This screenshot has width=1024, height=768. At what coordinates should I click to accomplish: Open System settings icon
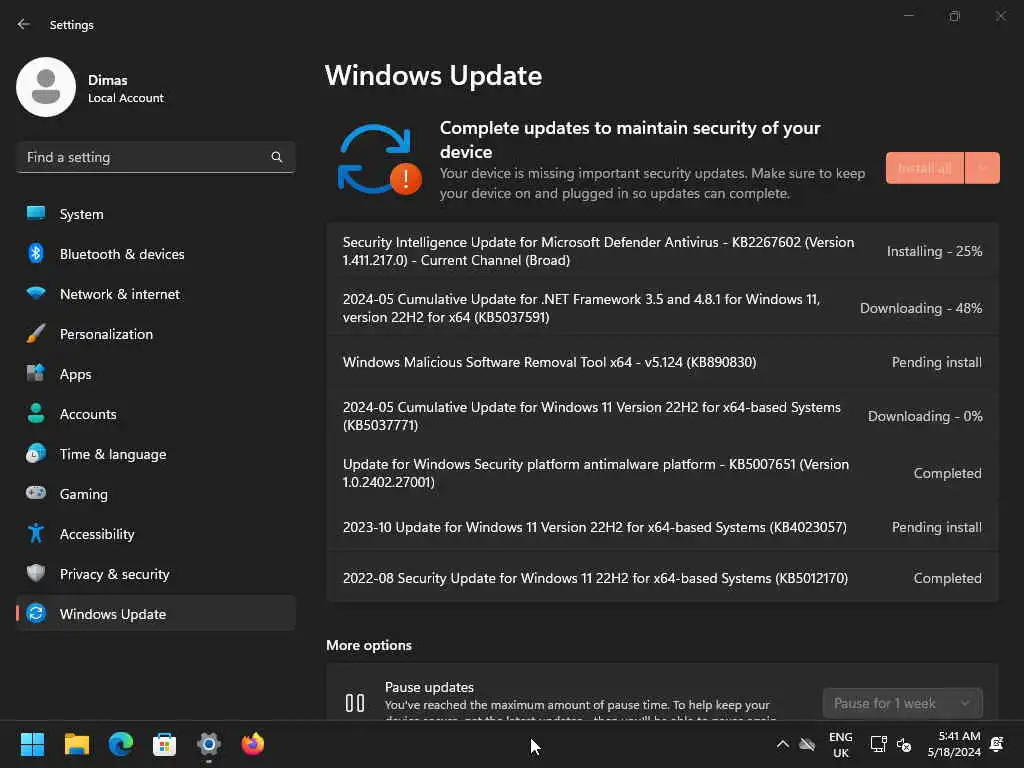36,214
